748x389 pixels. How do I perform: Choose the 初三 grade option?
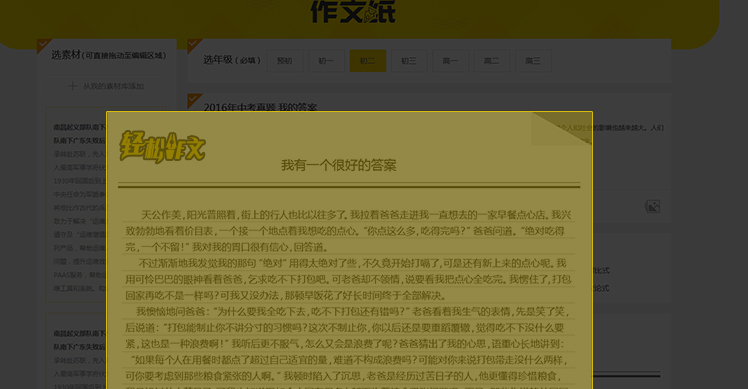point(409,61)
